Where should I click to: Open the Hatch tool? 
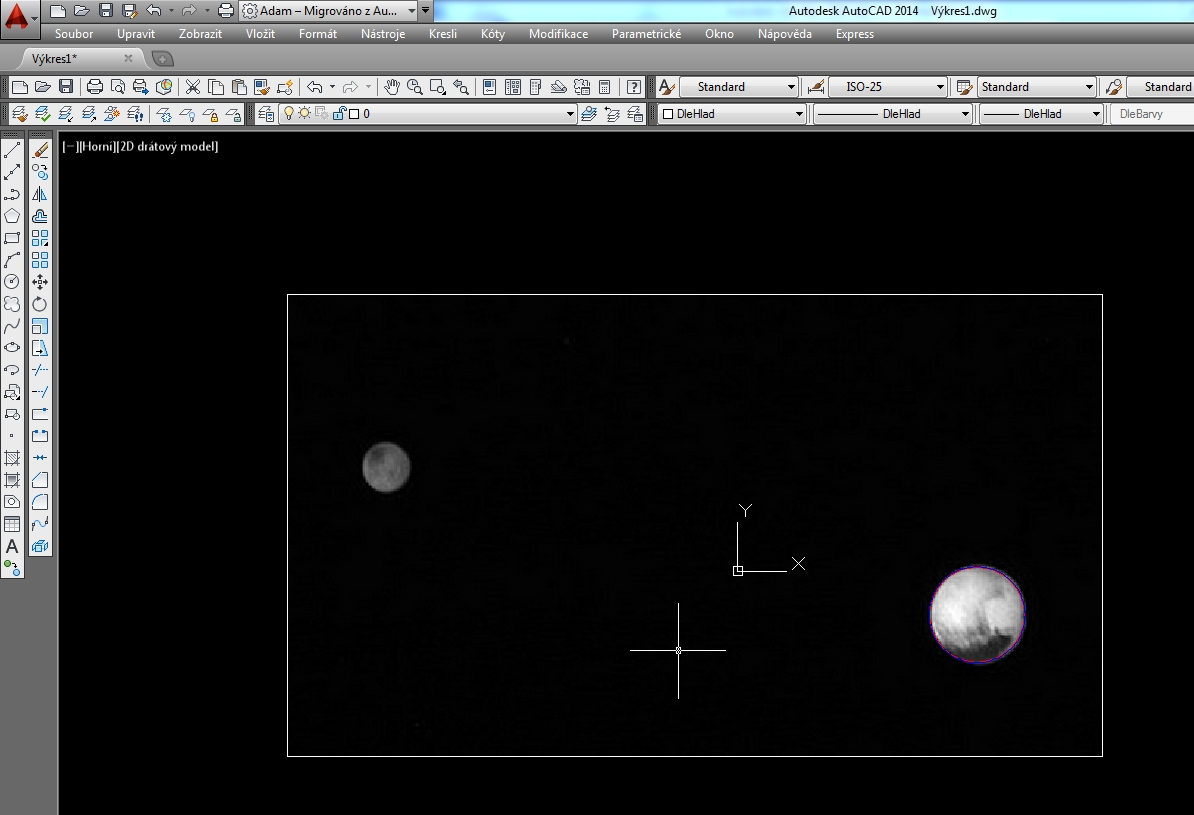click(12, 459)
